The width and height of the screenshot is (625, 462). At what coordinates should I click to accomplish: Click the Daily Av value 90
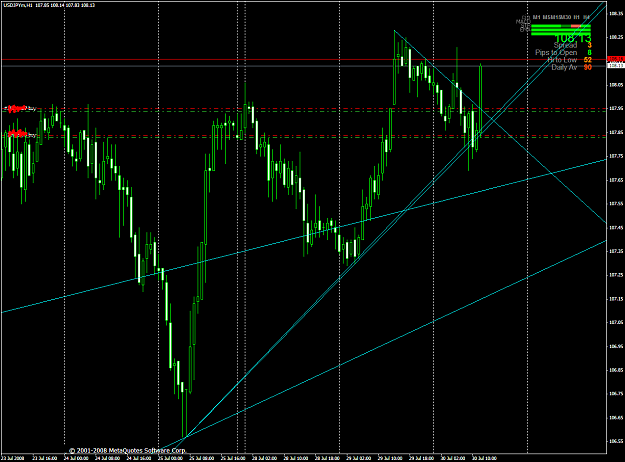pyautogui.click(x=588, y=67)
